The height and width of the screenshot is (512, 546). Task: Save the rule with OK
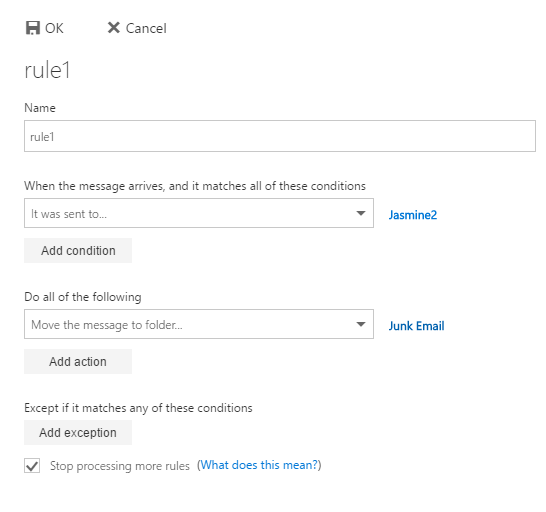click(x=45, y=28)
